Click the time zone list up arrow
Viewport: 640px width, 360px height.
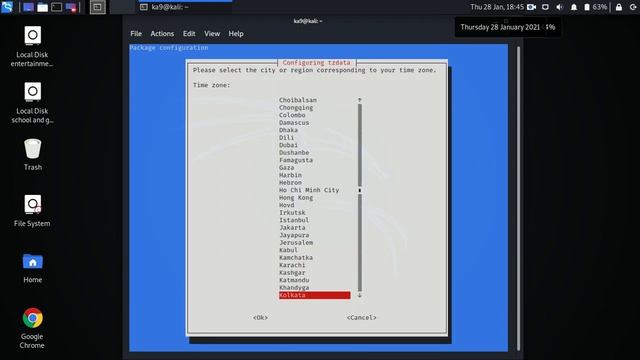pyautogui.click(x=360, y=100)
